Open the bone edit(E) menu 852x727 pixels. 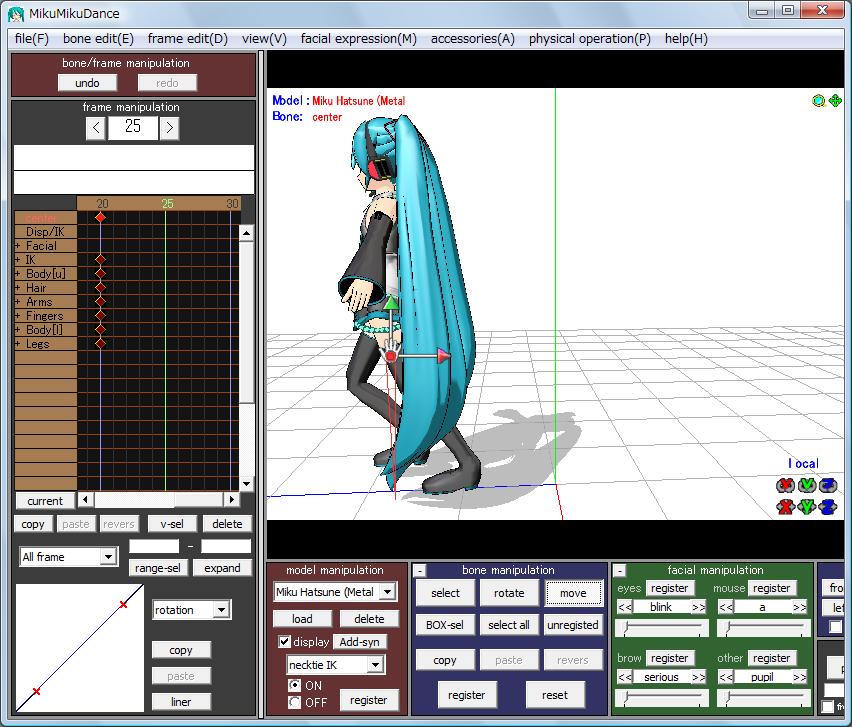(98, 39)
